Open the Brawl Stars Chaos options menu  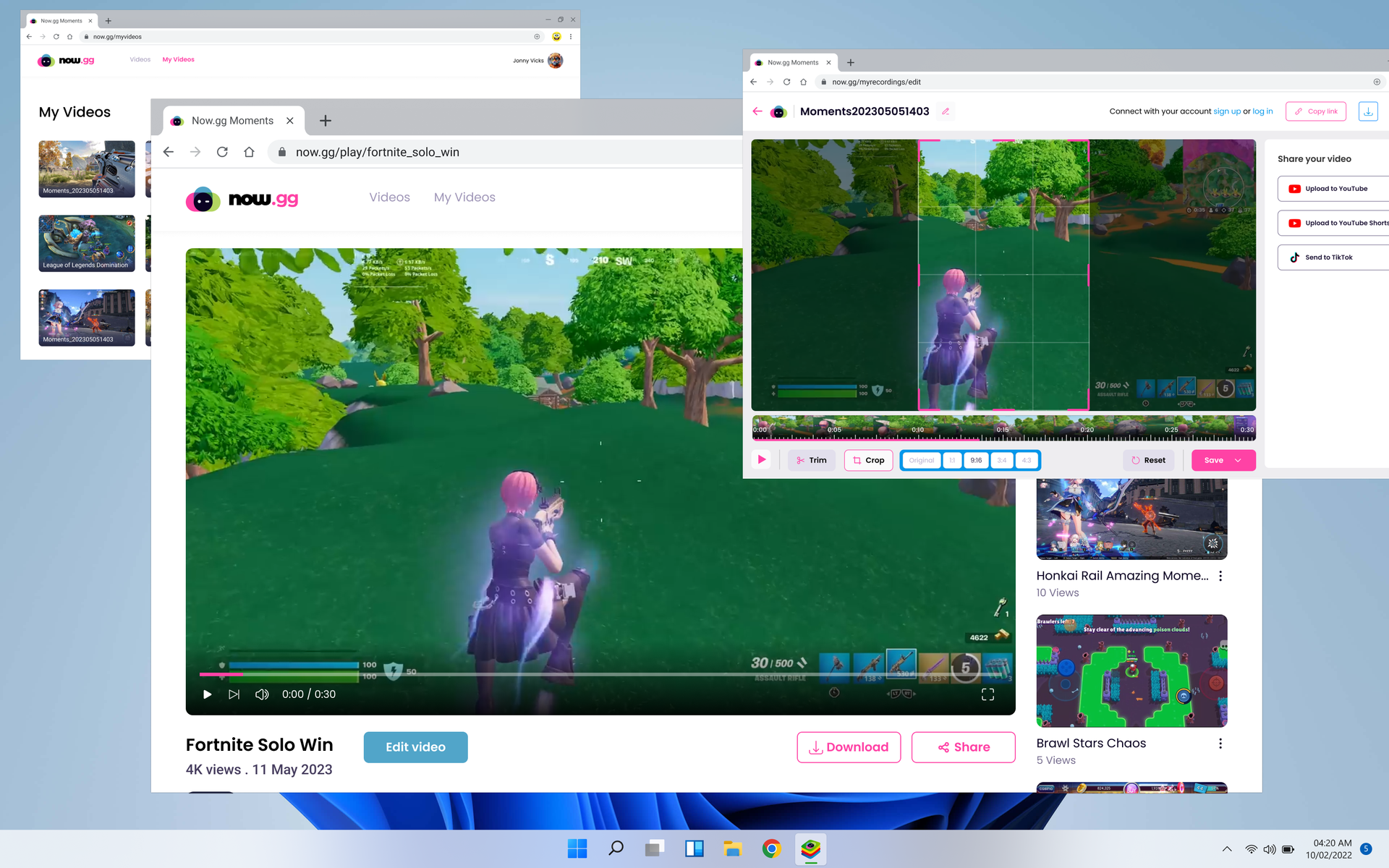[x=1220, y=744]
